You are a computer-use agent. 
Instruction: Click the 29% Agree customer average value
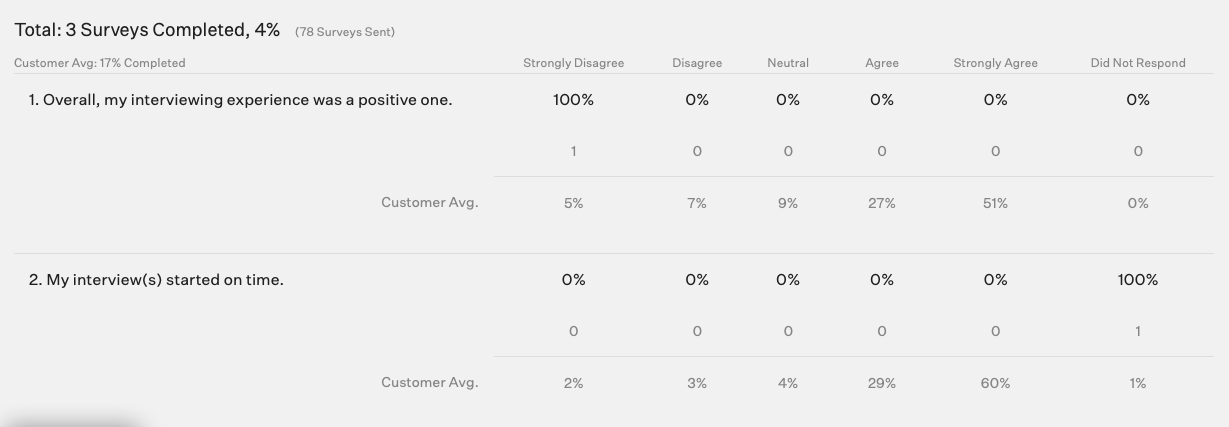pos(882,383)
